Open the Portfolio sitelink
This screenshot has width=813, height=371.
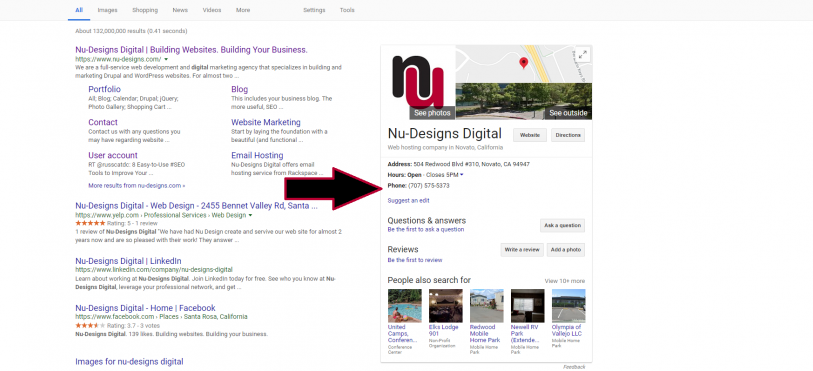(104, 89)
